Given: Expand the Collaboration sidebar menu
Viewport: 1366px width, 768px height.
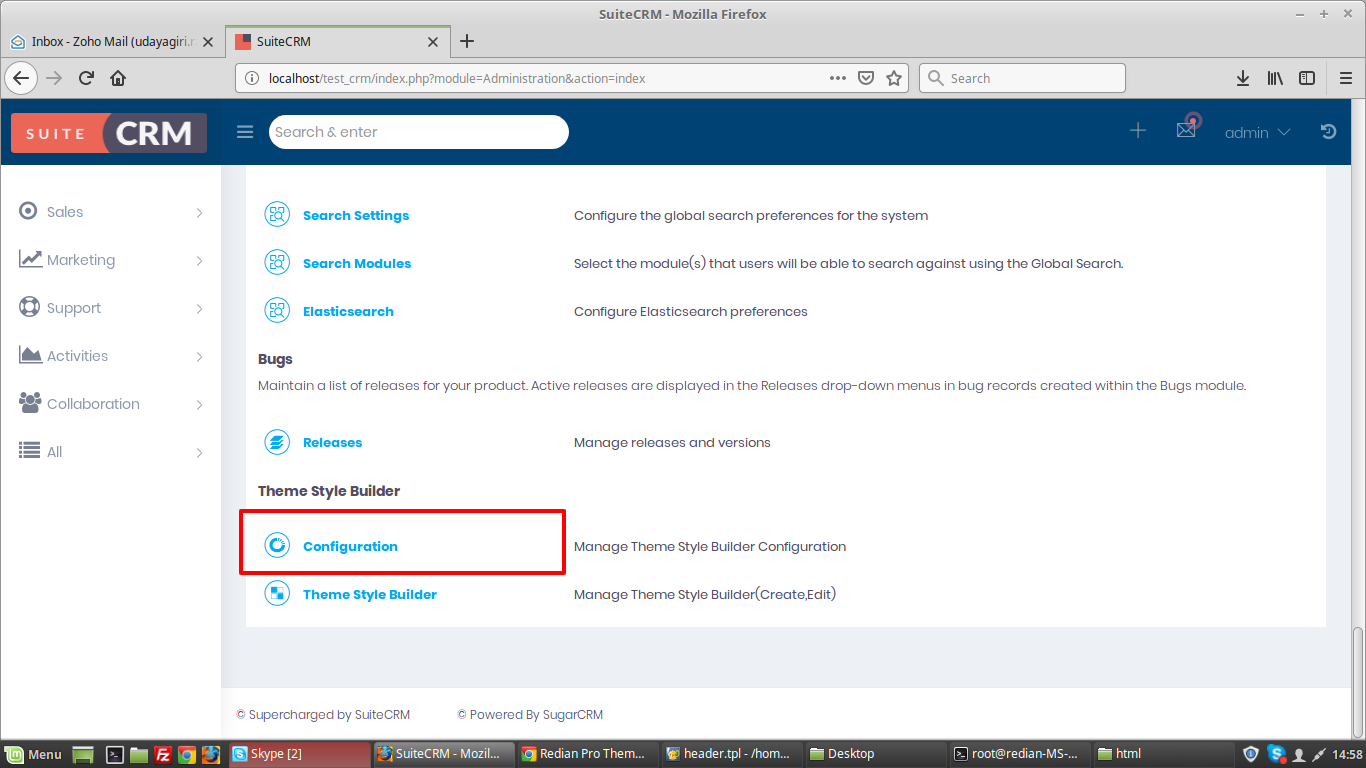Looking at the screenshot, I should click(111, 404).
